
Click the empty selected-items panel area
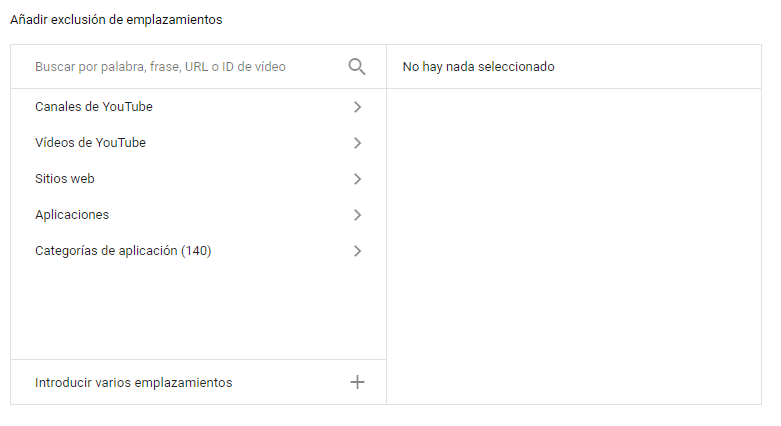click(x=574, y=247)
